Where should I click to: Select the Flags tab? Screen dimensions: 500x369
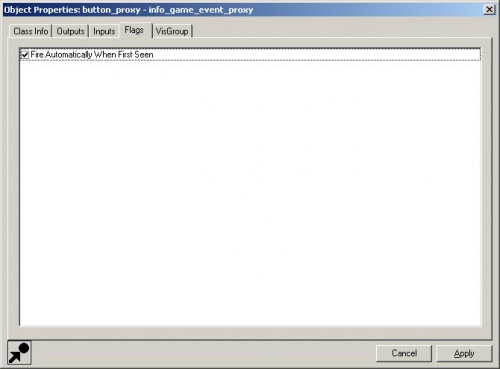point(135,30)
